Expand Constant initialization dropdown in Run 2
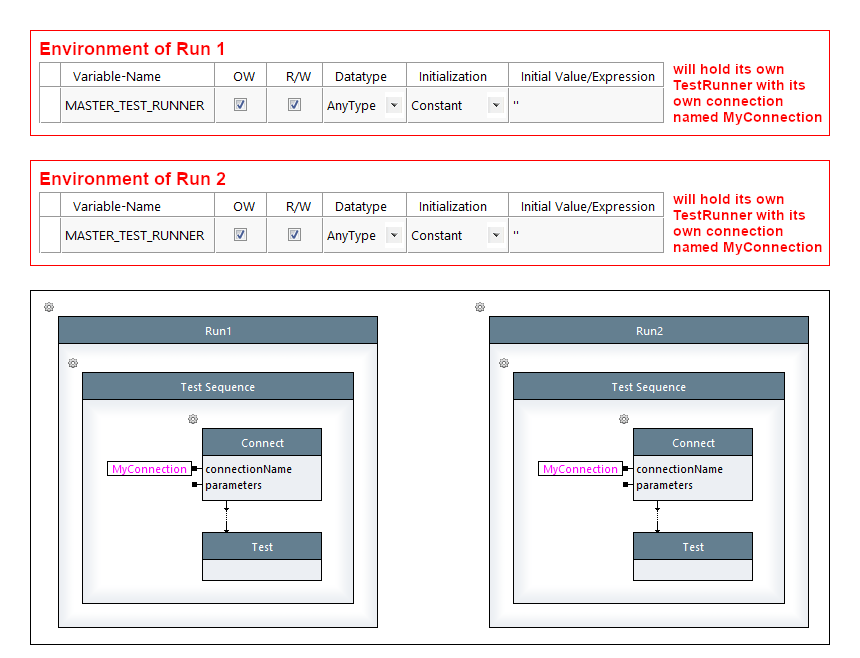This screenshot has height=658, width=860. coord(495,235)
